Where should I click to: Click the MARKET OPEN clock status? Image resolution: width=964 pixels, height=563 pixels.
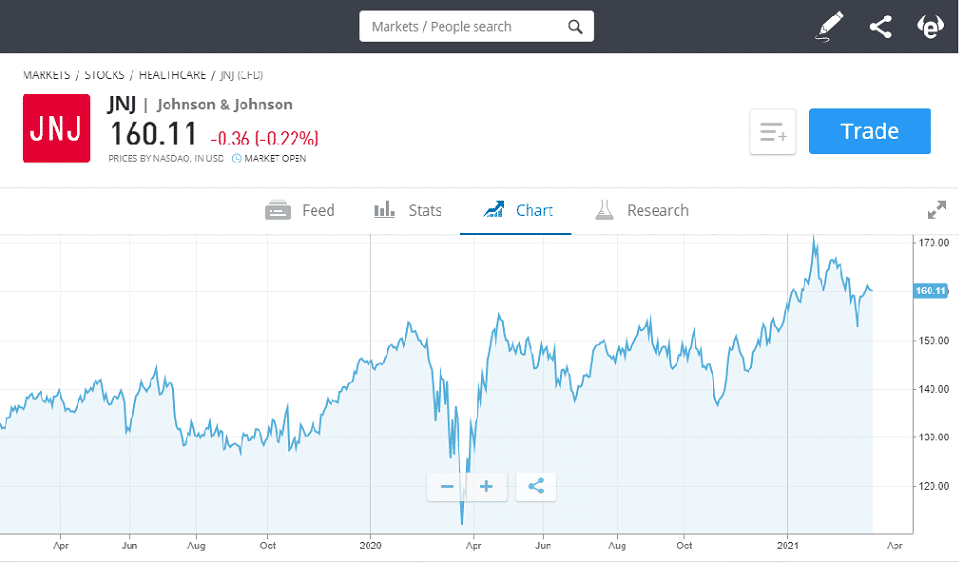pyautogui.click(x=269, y=159)
